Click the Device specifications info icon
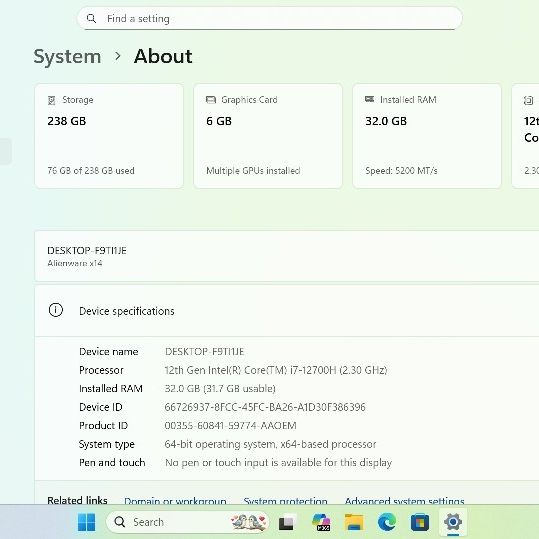Image resolution: width=539 pixels, height=539 pixels. pos(56,310)
